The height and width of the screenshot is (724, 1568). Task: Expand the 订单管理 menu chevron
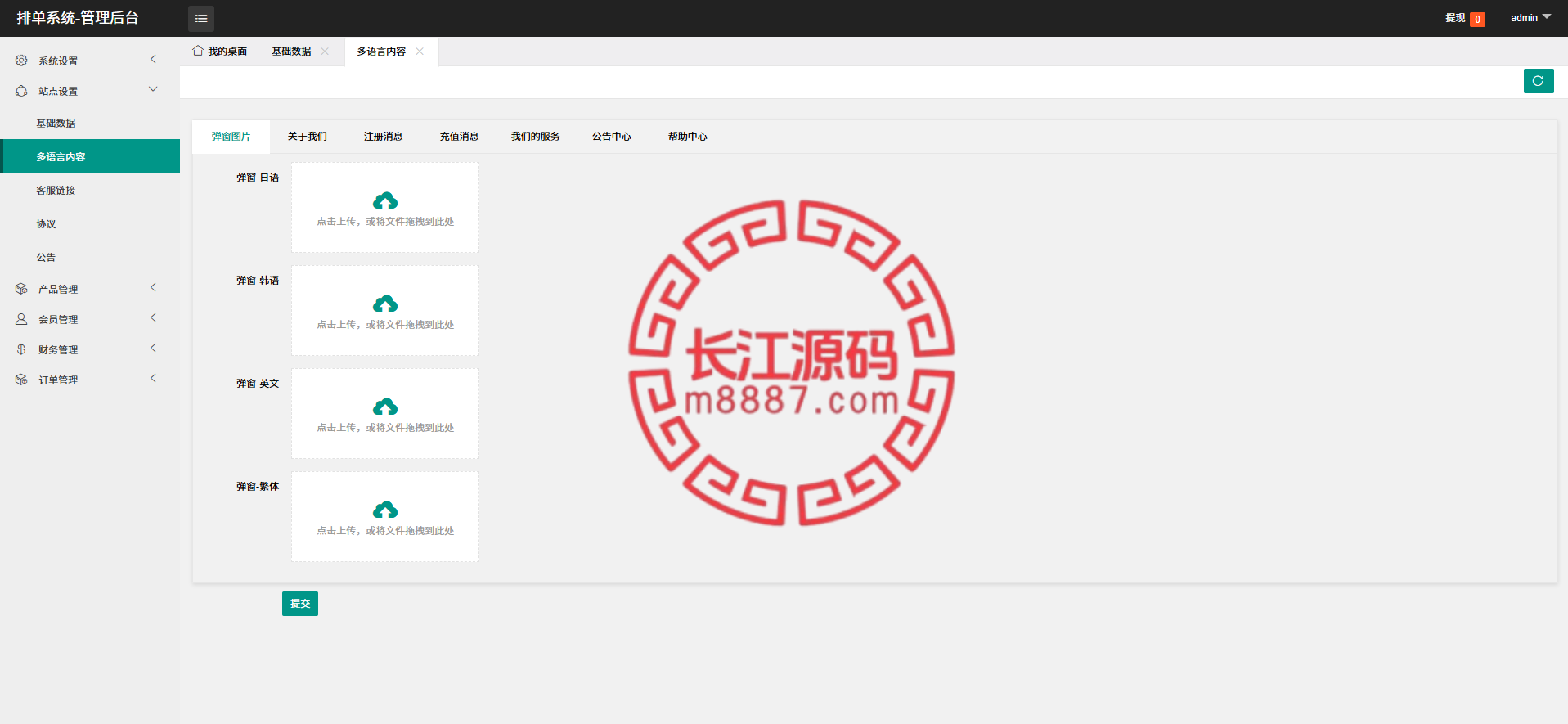pos(153,378)
